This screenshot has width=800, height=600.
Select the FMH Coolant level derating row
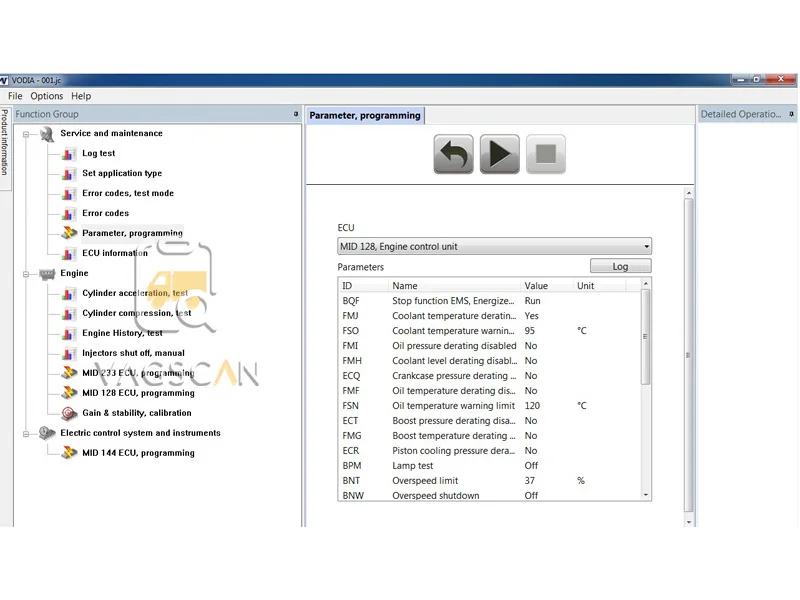pyautogui.click(x=490, y=361)
